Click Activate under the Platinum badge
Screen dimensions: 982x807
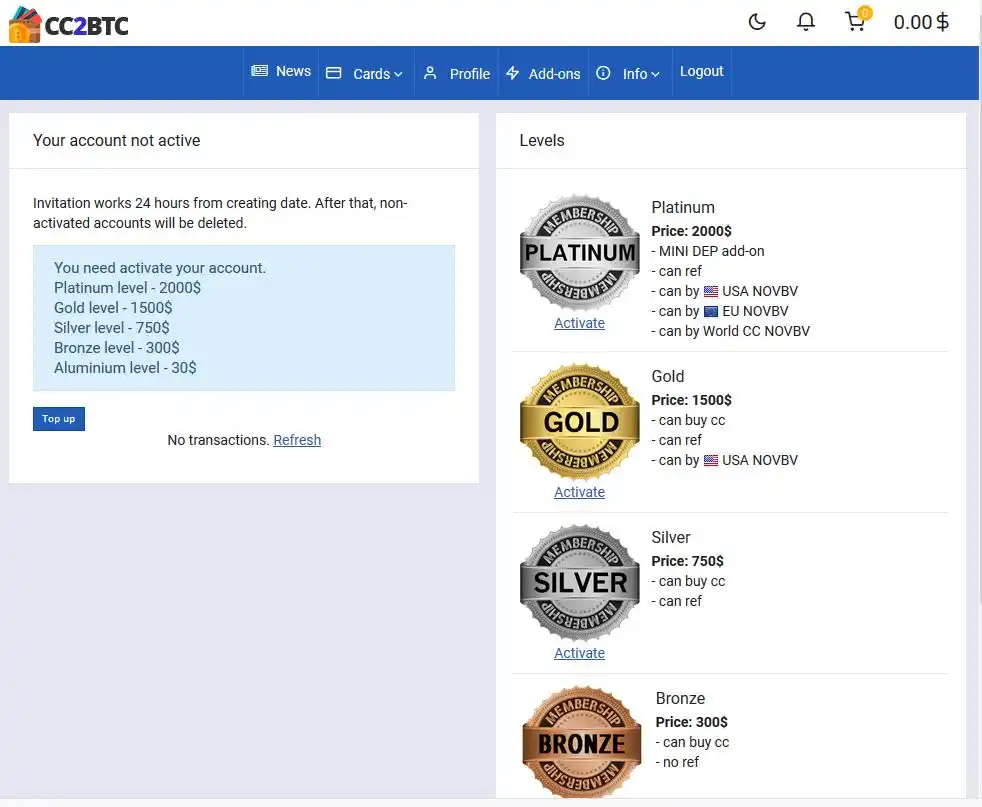tap(579, 323)
